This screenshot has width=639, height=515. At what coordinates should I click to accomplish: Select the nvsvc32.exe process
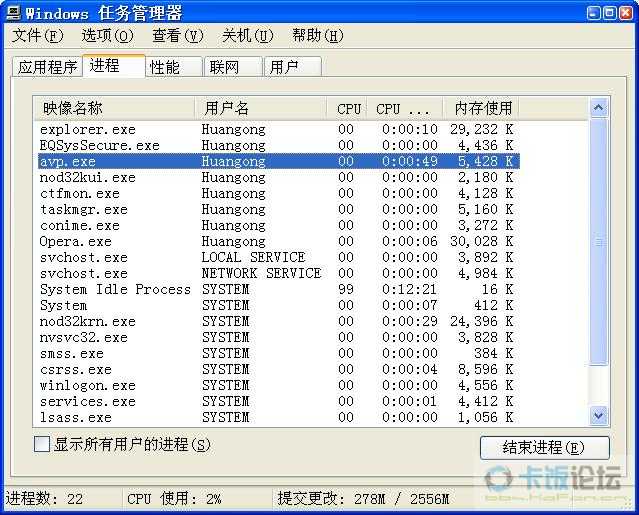pos(278,337)
